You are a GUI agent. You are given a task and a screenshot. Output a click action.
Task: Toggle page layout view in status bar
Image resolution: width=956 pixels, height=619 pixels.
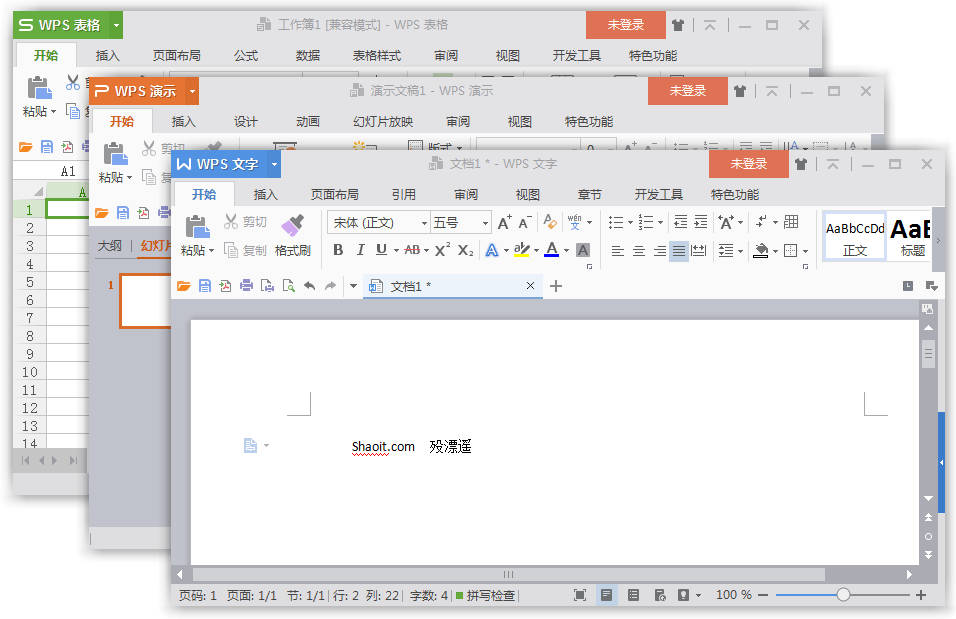coord(607,595)
